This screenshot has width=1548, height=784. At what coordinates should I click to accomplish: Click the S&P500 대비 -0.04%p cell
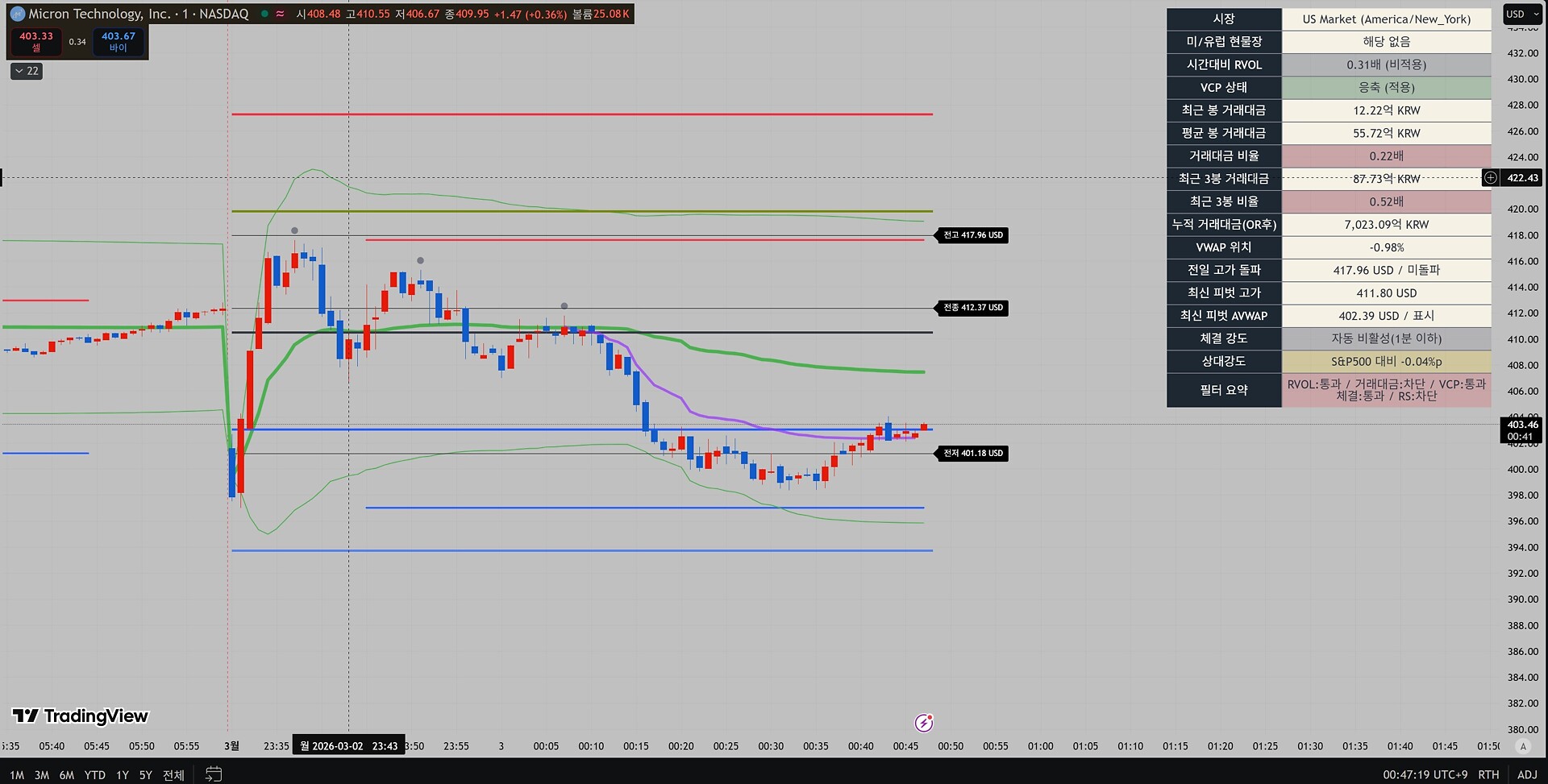[1387, 361]
